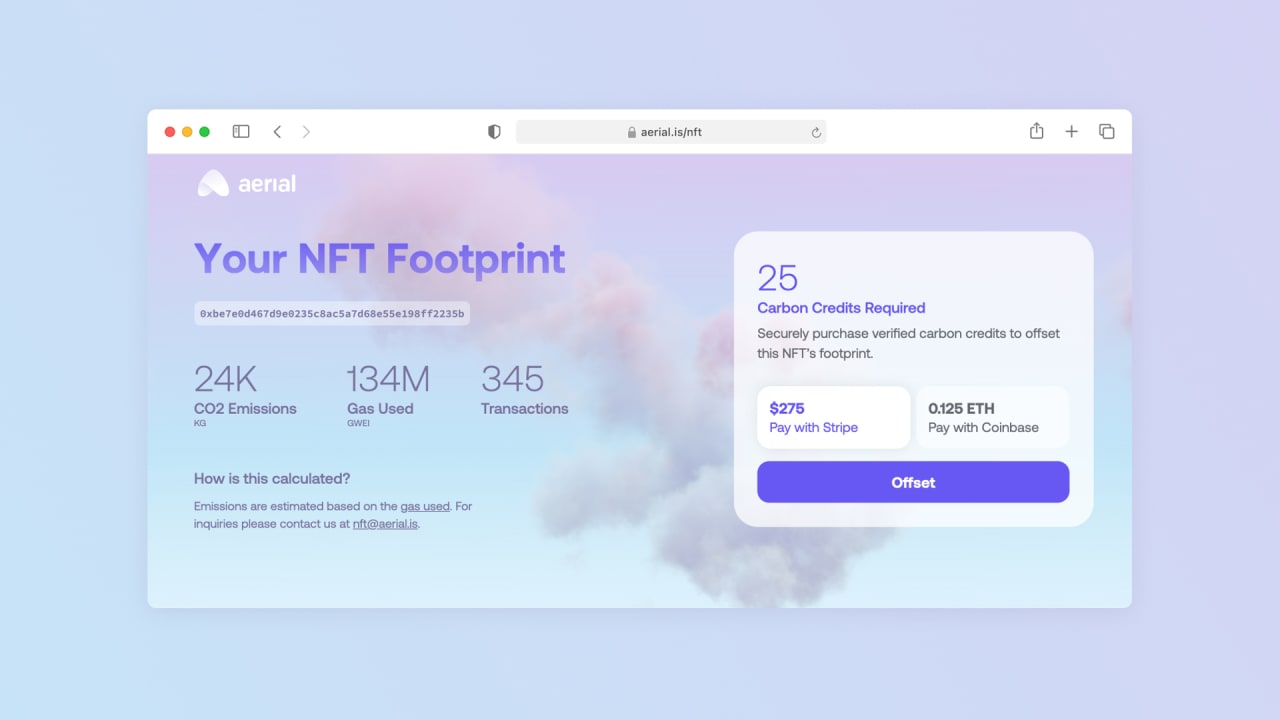Reload the page with the refresh icon
Image resolution: width=1280 pixels, height=720 pixels.
816,132
